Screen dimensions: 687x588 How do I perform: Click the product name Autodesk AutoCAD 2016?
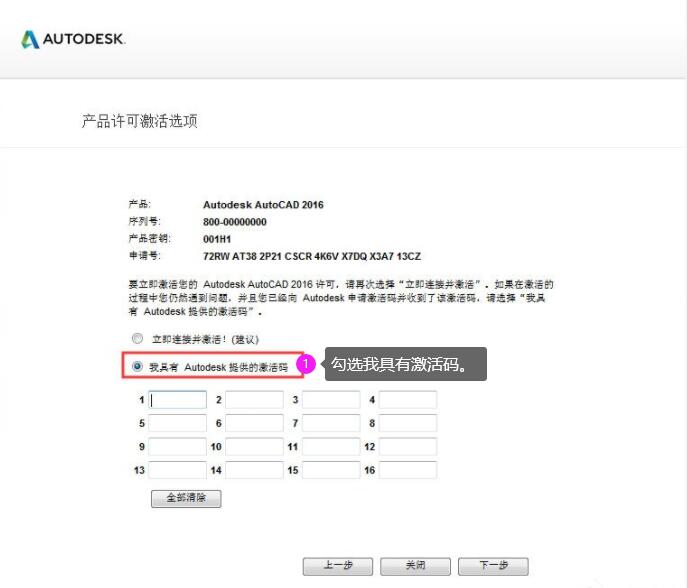click(x=263, y=205)
